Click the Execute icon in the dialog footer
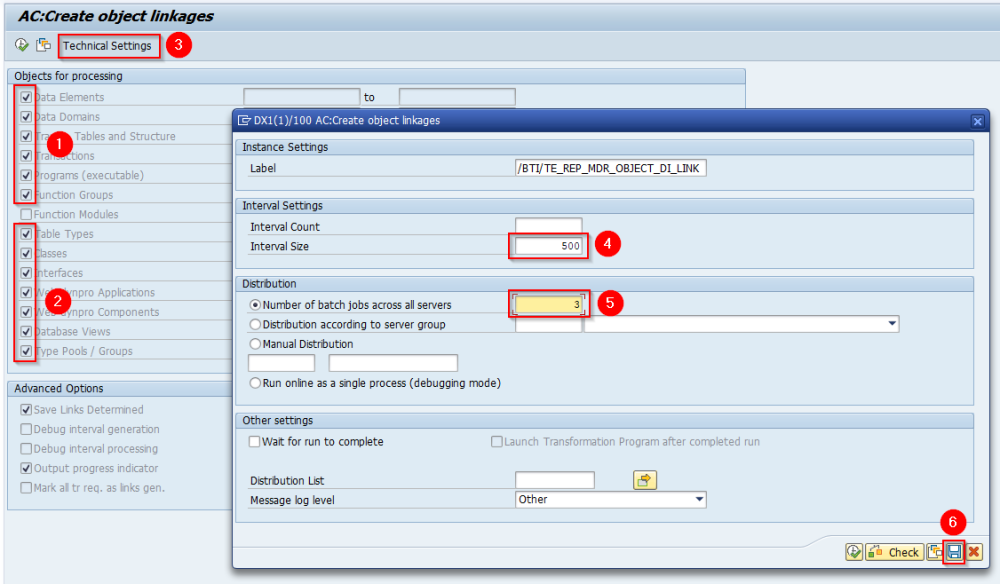 click(x=853, y=551)
